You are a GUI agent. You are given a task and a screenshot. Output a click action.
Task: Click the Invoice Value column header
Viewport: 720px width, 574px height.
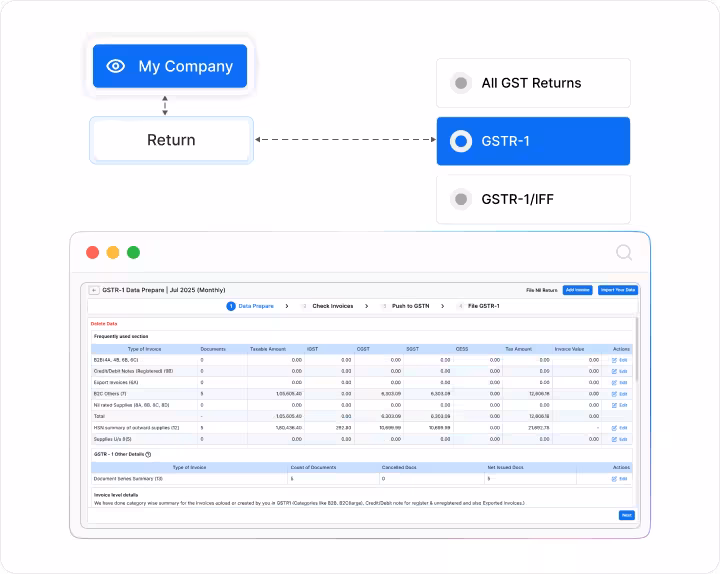click(569, 349)
